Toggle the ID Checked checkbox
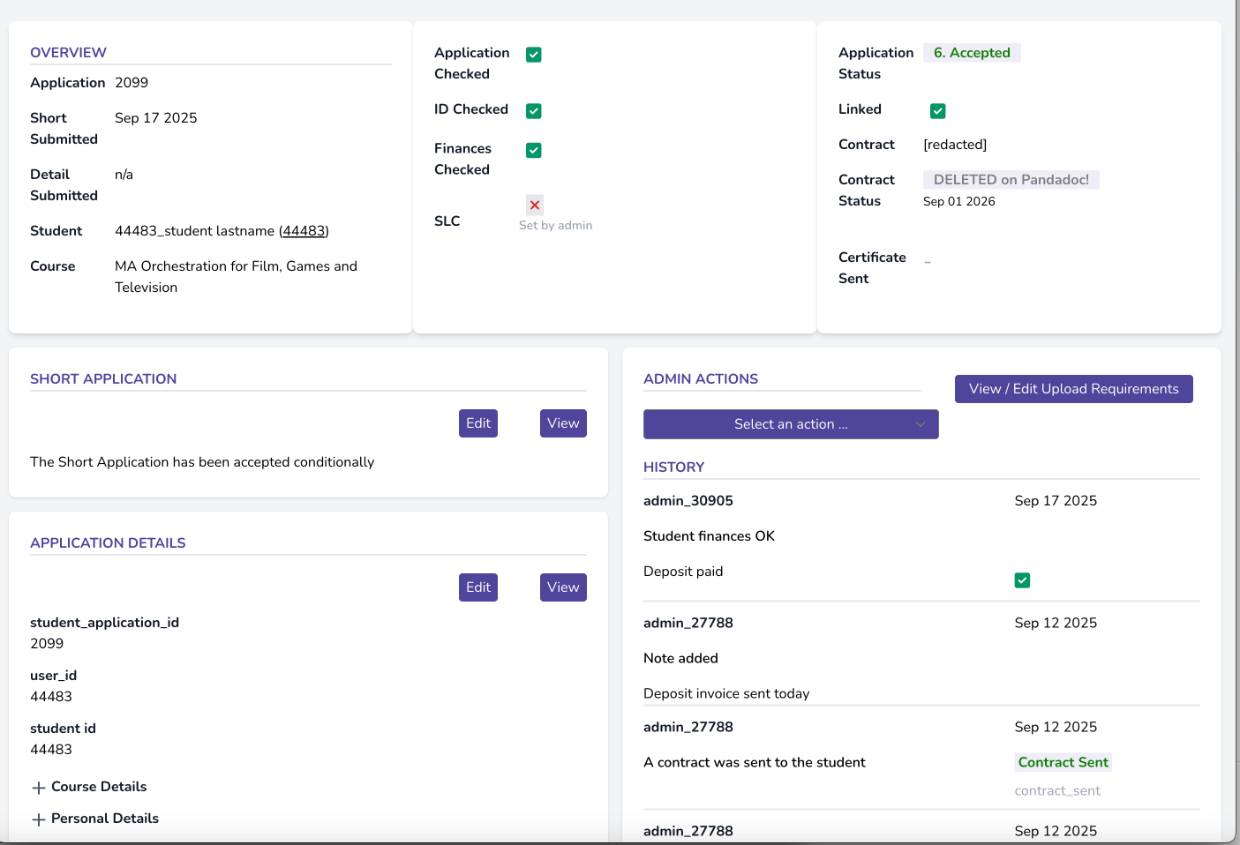 coord(534,111)
